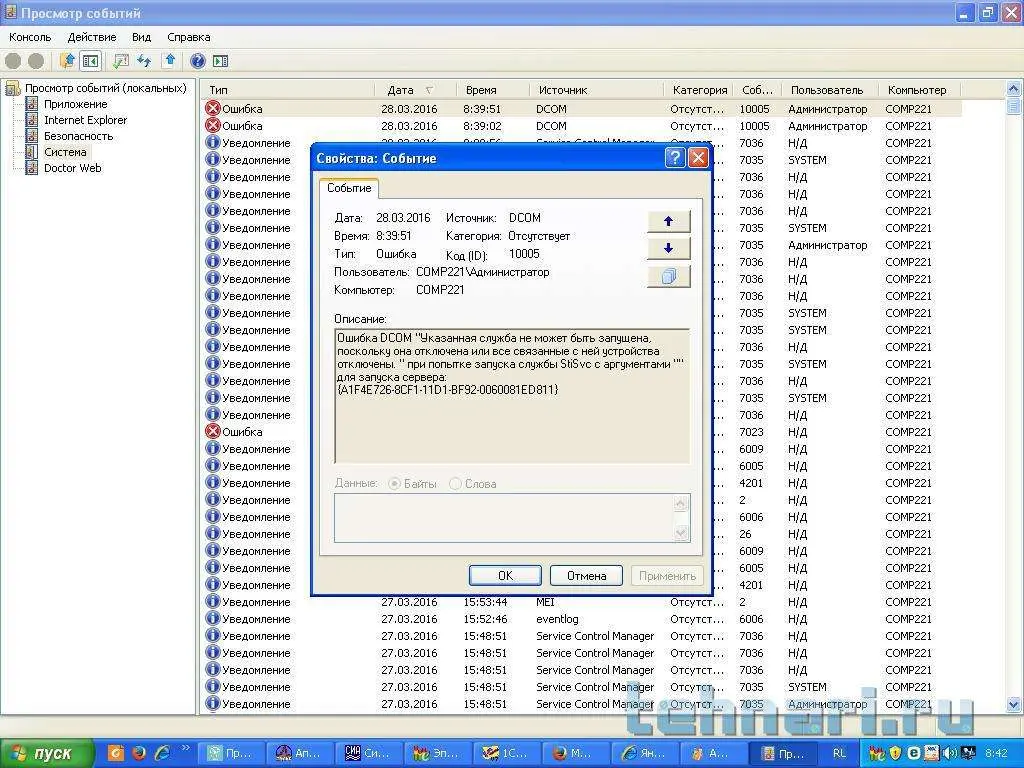The image size is (1024, 768).
Task: Click the next event down-arrow button
Action: [x=668, y=249]
